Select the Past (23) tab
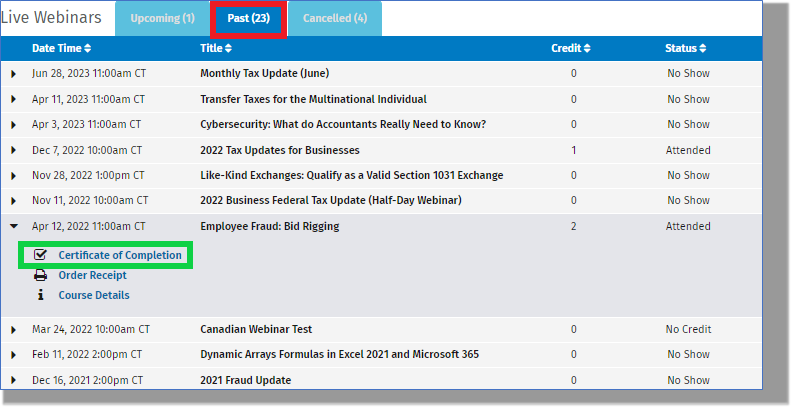Screen dimensions: 792x408 click(249, 18)
